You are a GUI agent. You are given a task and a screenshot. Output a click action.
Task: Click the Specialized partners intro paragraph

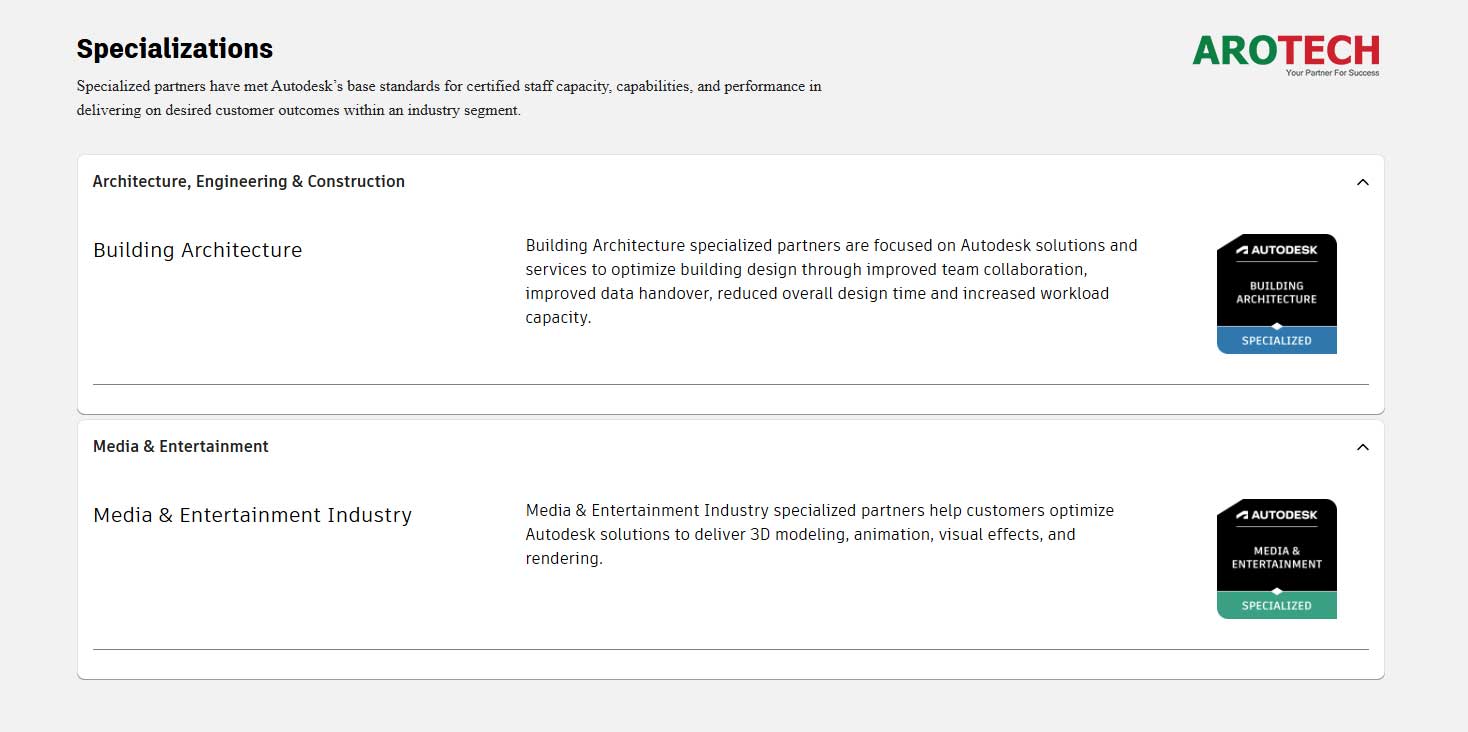pyautogui.click(x=449, y=98)
